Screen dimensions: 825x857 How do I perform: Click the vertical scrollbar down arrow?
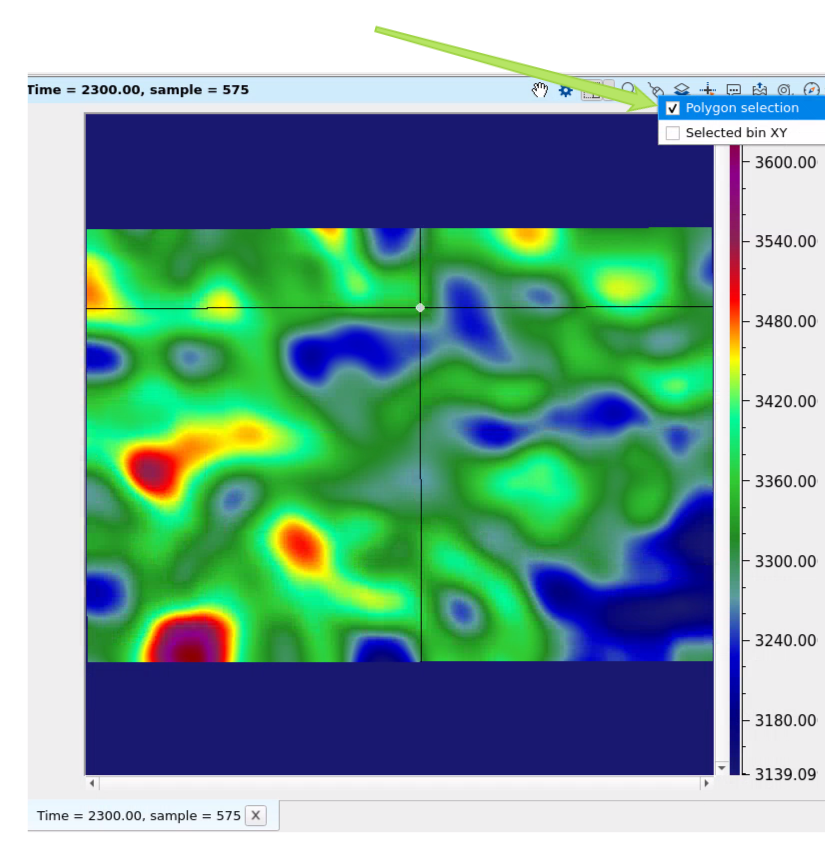722,768
